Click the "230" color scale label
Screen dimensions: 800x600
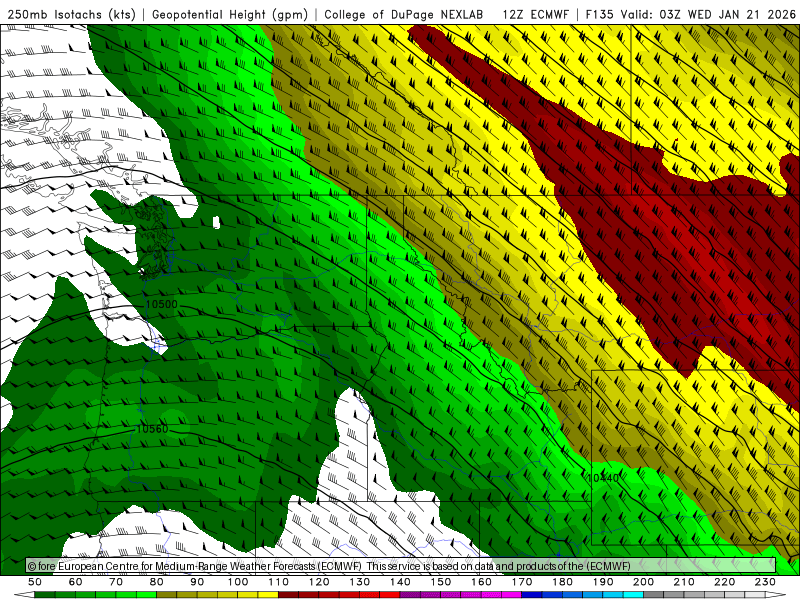(x=765, y=582)
